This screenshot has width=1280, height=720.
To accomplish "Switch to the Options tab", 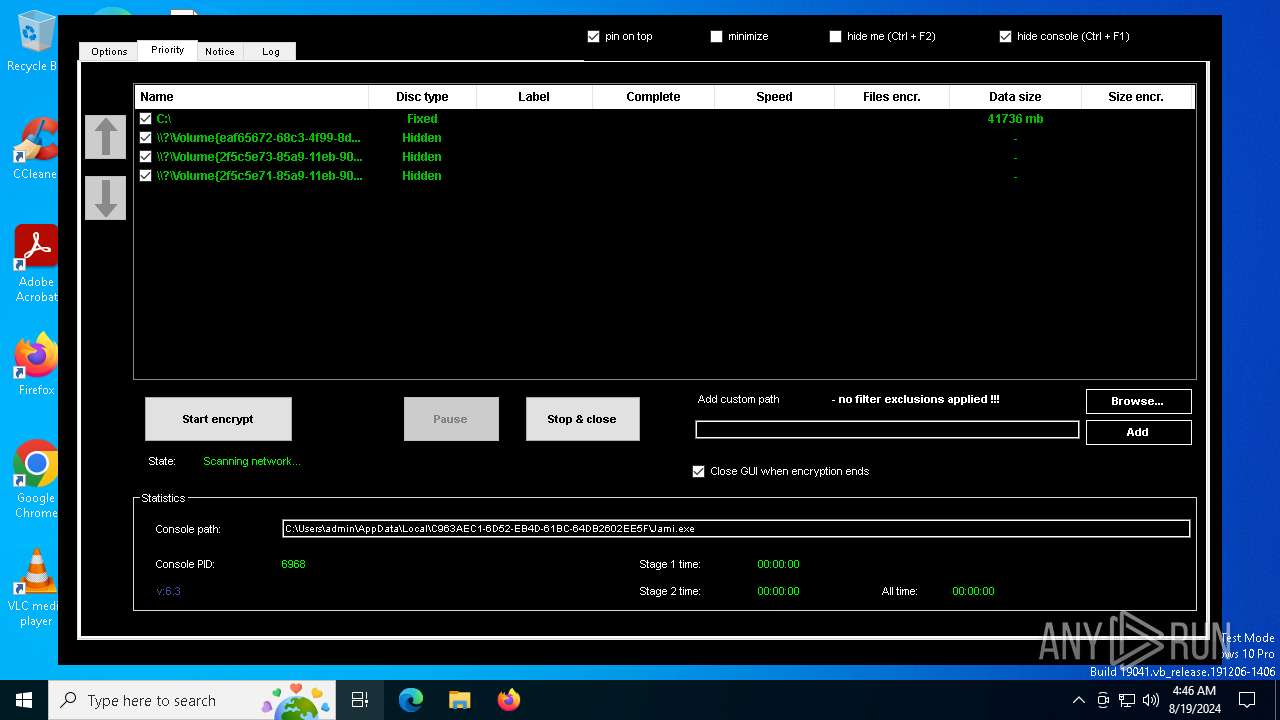I will (x=109, y=51).
